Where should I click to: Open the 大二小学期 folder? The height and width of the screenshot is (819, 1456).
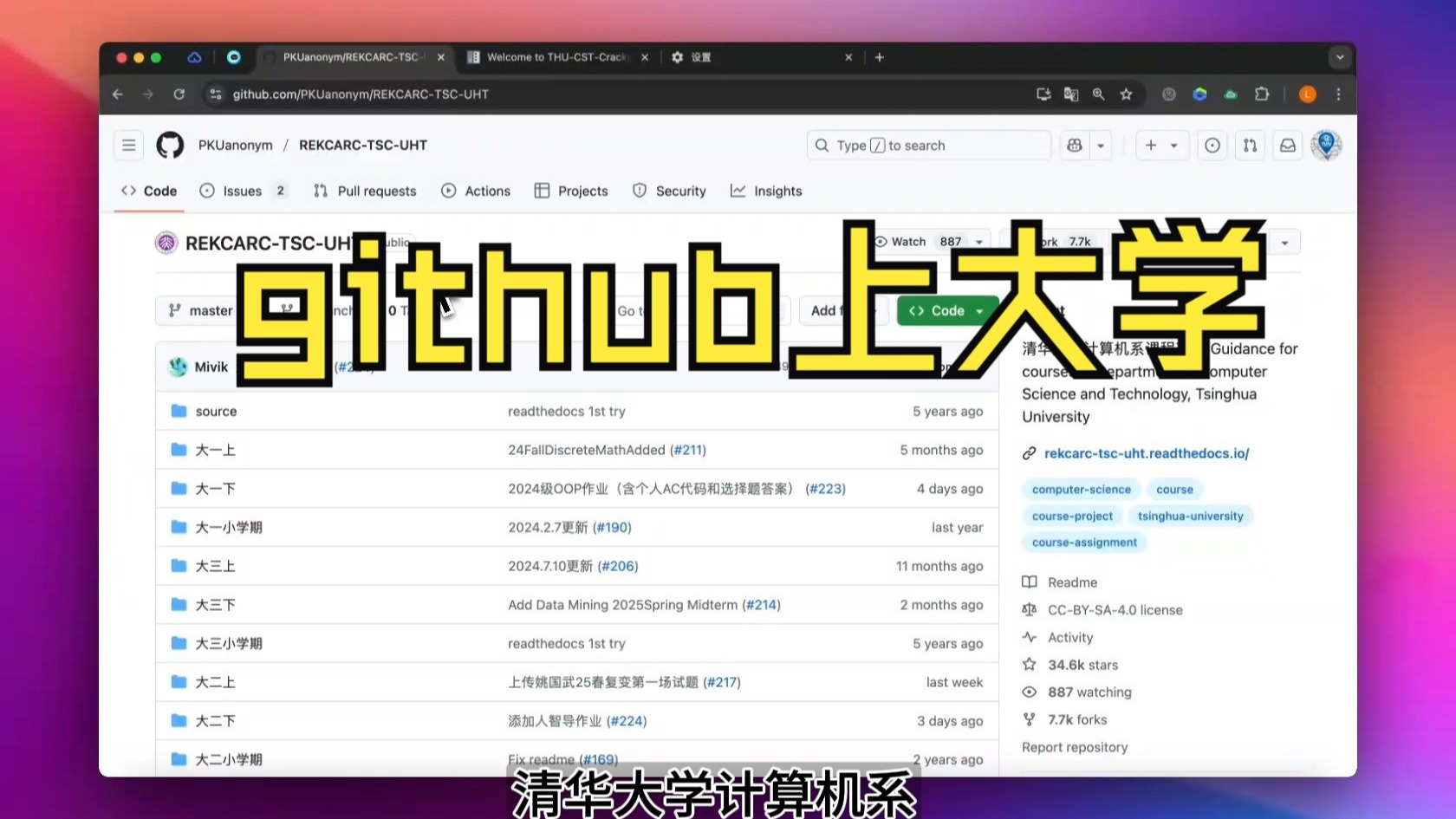(229, 759)
